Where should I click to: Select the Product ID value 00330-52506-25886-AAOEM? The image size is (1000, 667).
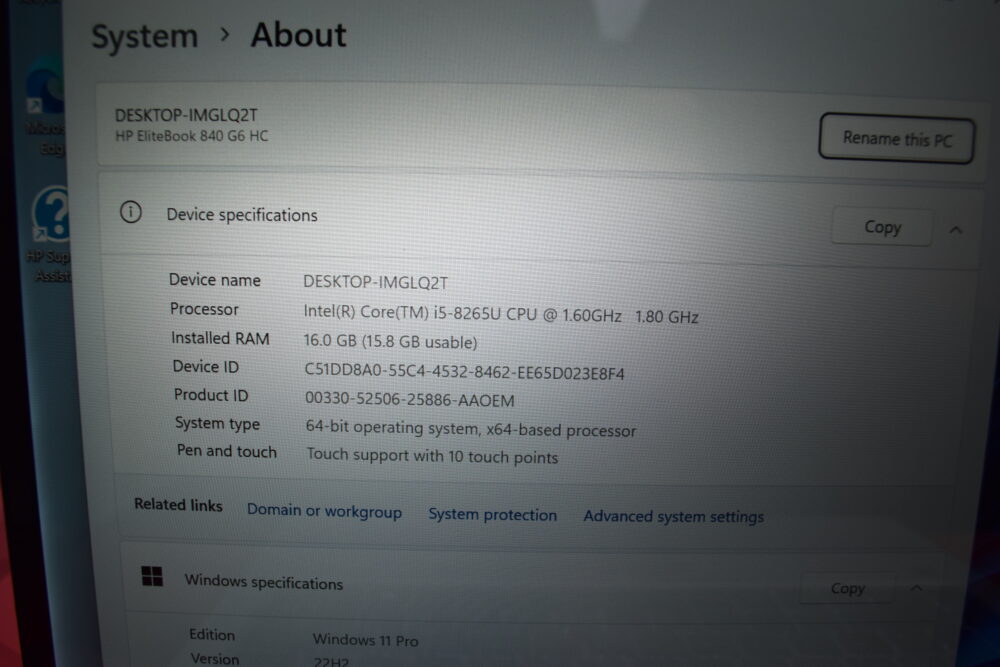pyautogui.click(x=409, y=400)
